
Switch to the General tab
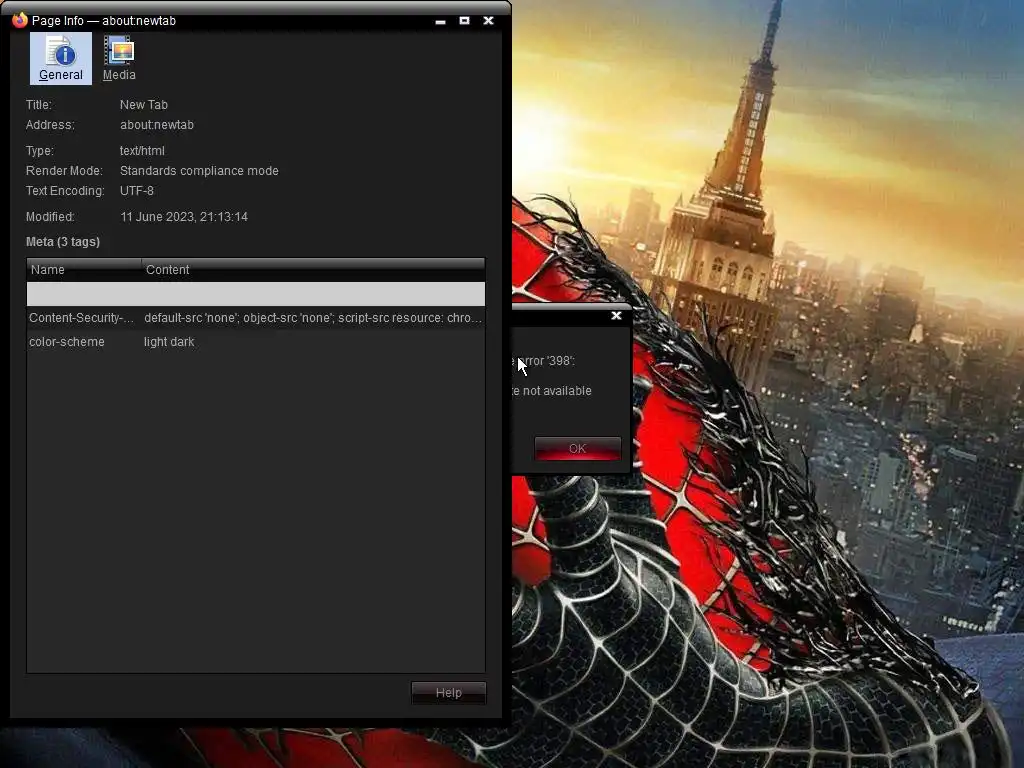tap(61, 58)
